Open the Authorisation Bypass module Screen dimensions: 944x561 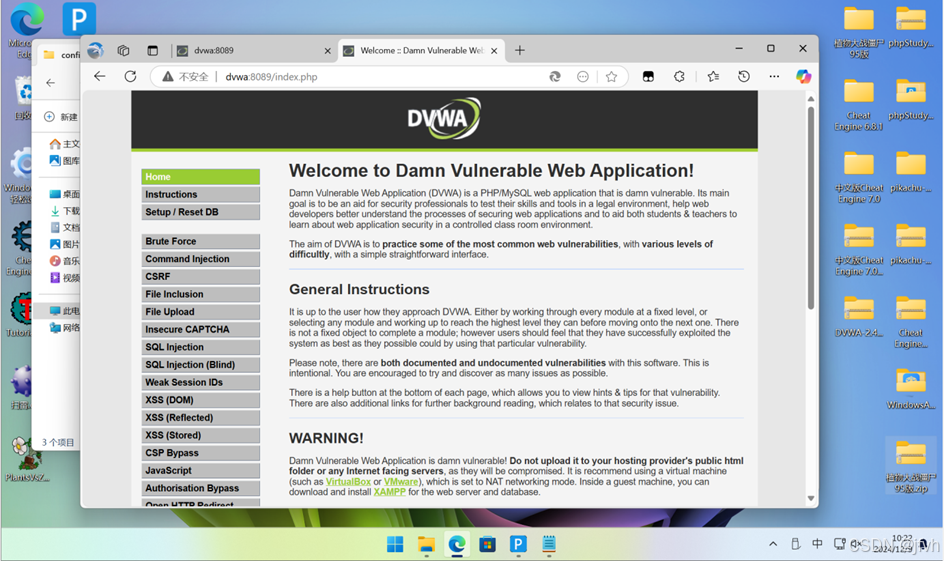tap(200, 488)
